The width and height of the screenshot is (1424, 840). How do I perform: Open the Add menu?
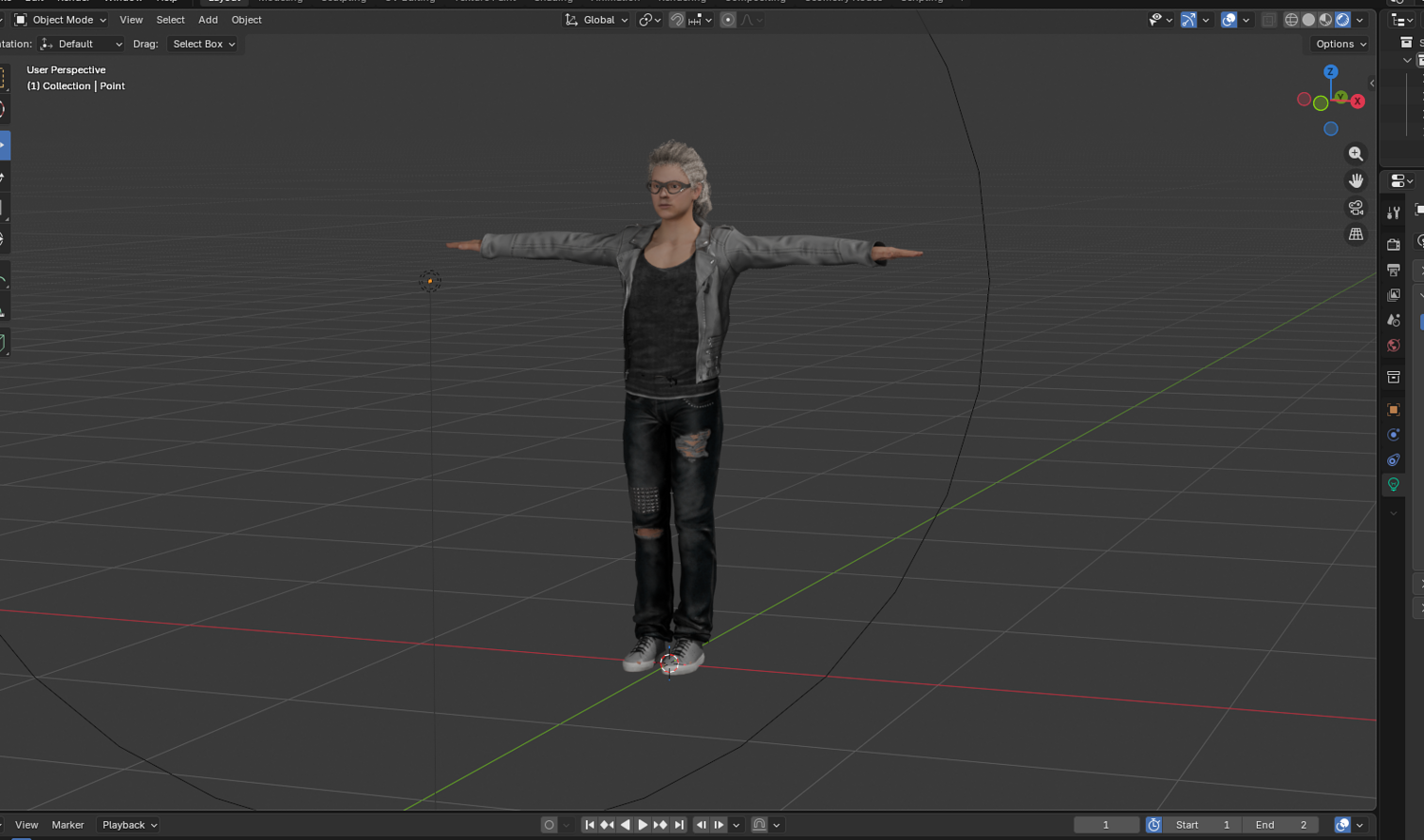(x=208, y=20)
